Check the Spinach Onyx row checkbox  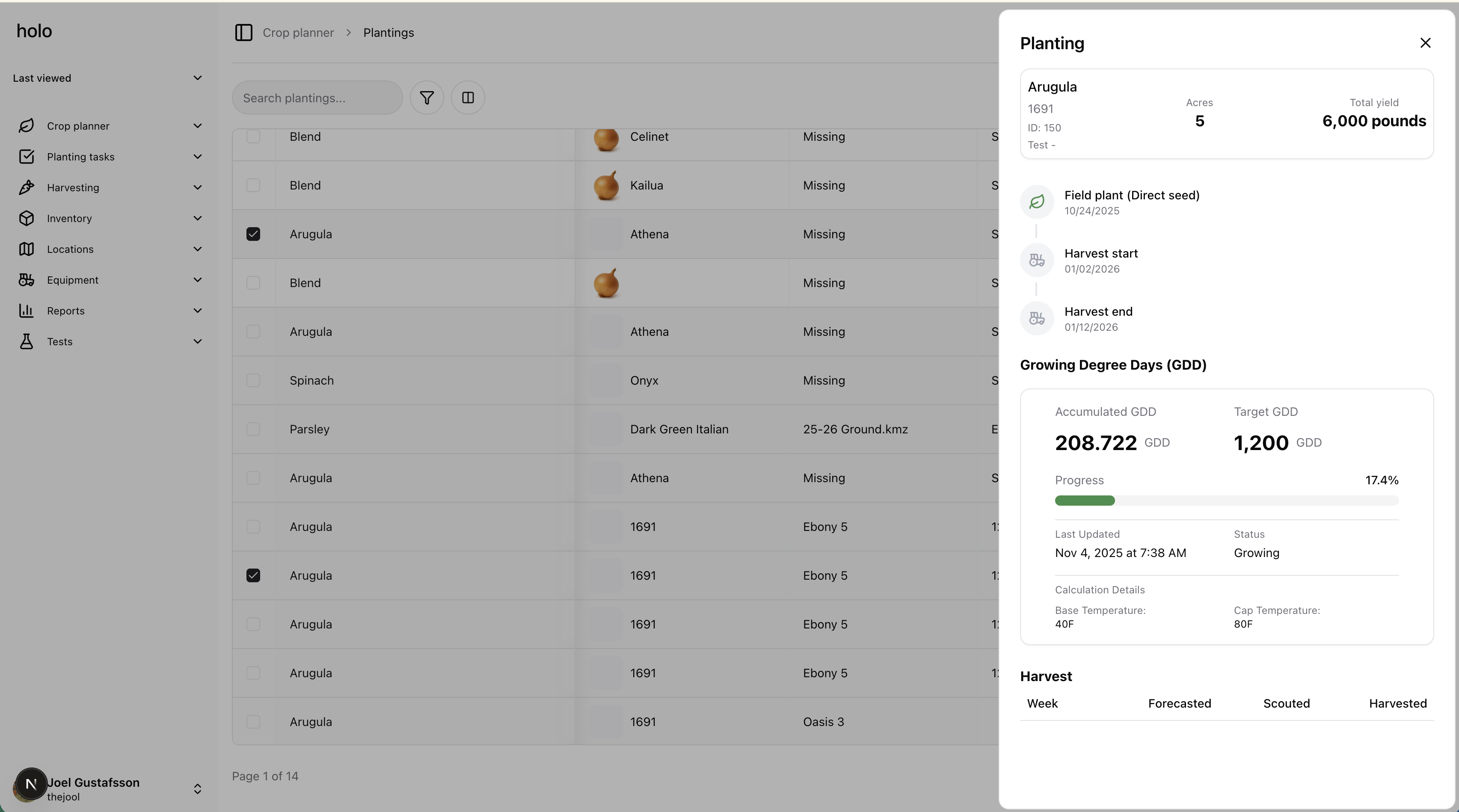[253, 380]
